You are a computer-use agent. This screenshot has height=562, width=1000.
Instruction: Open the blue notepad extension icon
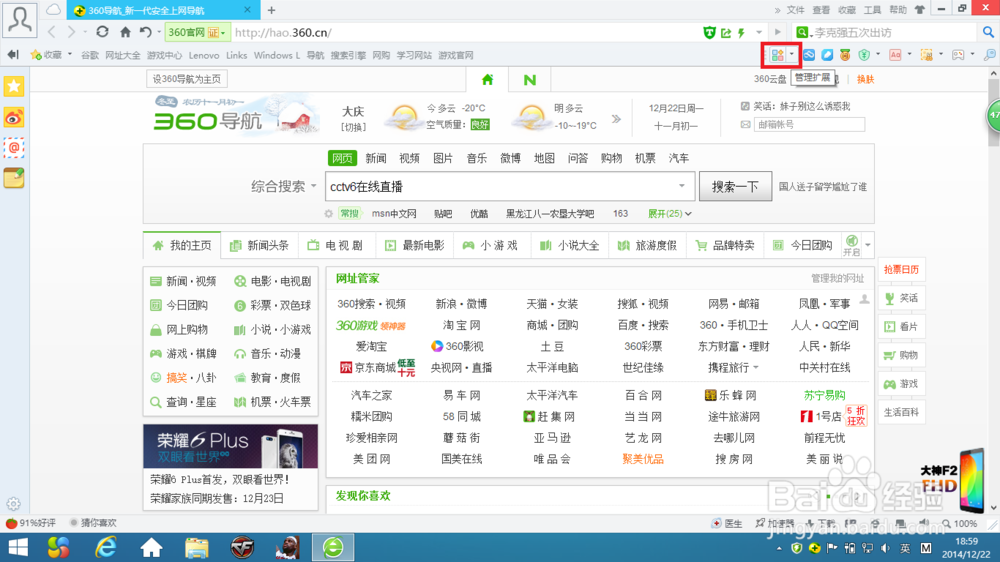[x=827, y=55]
